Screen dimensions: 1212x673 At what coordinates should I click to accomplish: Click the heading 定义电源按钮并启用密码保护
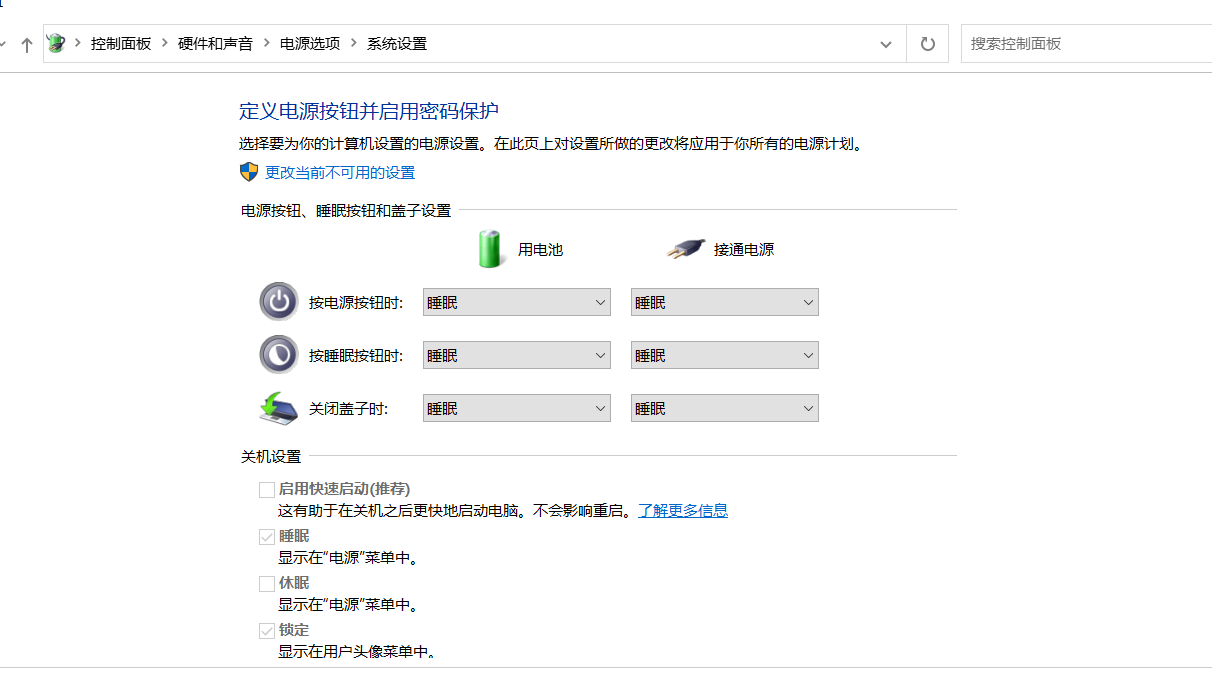tap(369, 111)
